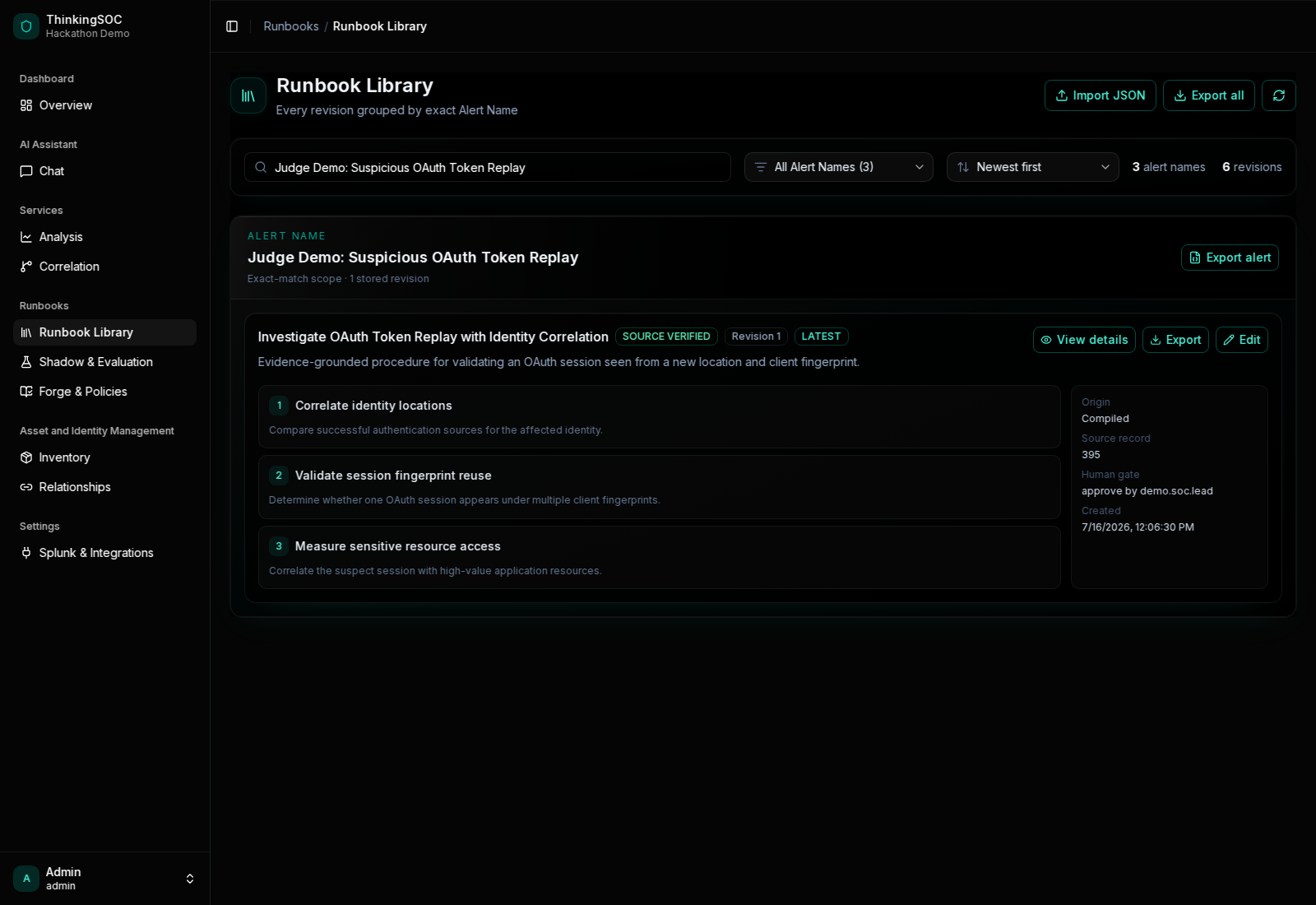Click the Chat bubble icon
Screen dimensions: 1316x905
[26, 171]
